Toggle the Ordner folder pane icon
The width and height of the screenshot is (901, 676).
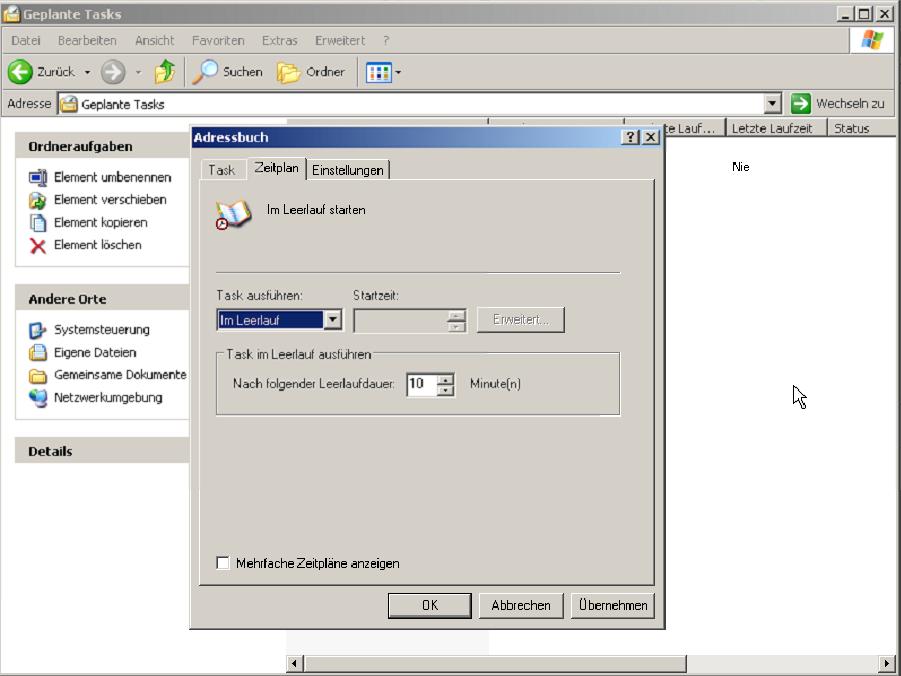pos(289,72)
